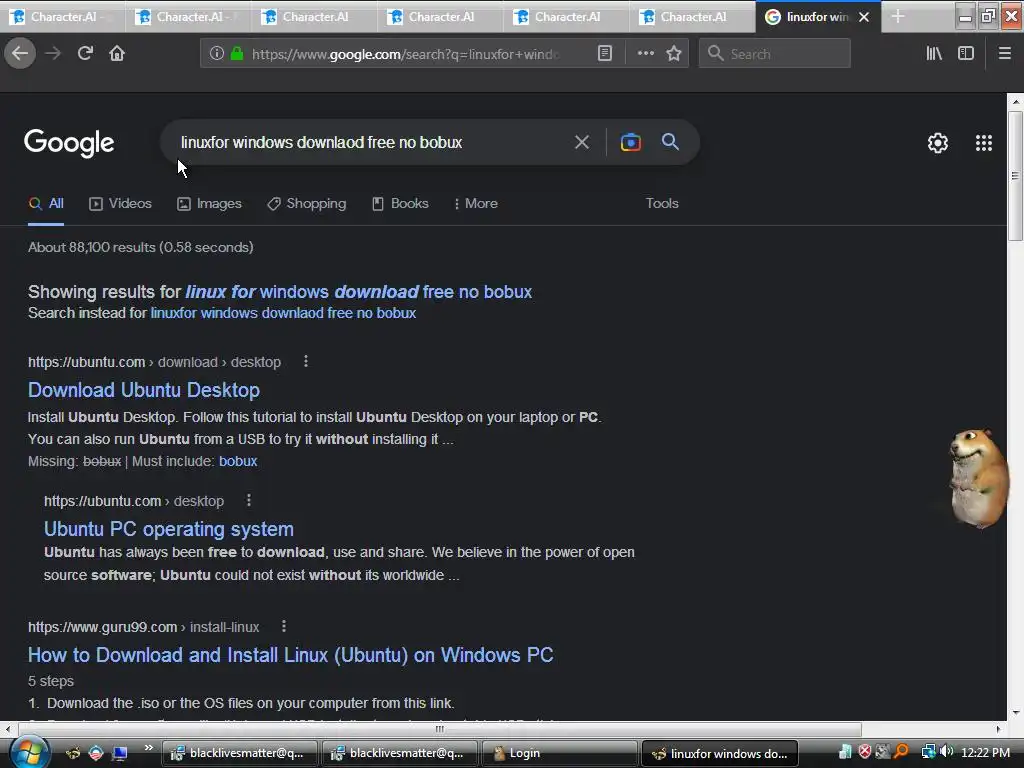Image resolution: width=1024 pixels, height=768 pixels.
Task: Focus the Firefox toolbar Search box
Action: pyautogui.click(x=775, y=54)
